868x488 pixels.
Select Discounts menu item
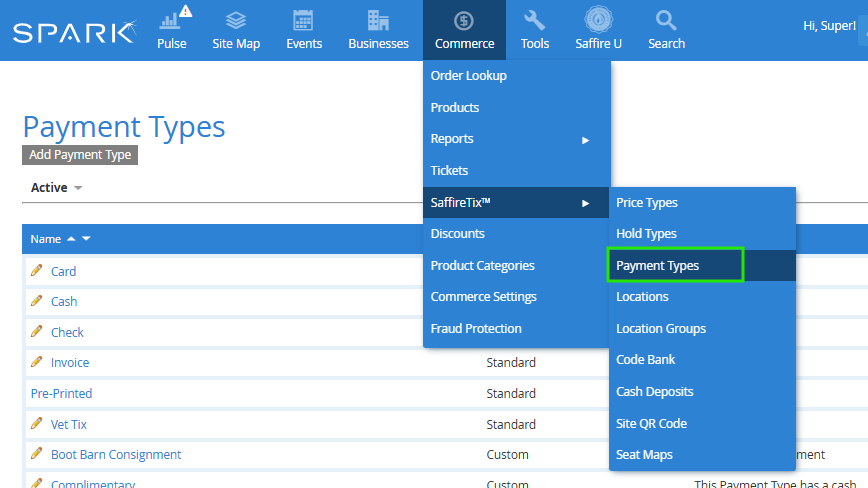click(457, 233)
